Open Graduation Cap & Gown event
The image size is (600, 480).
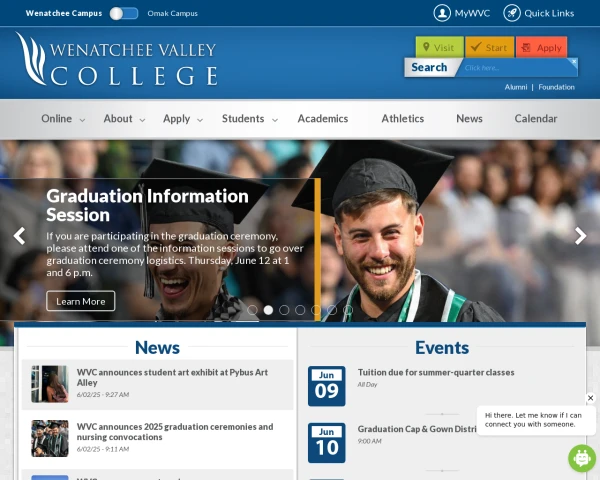click(x=417, y=429)
